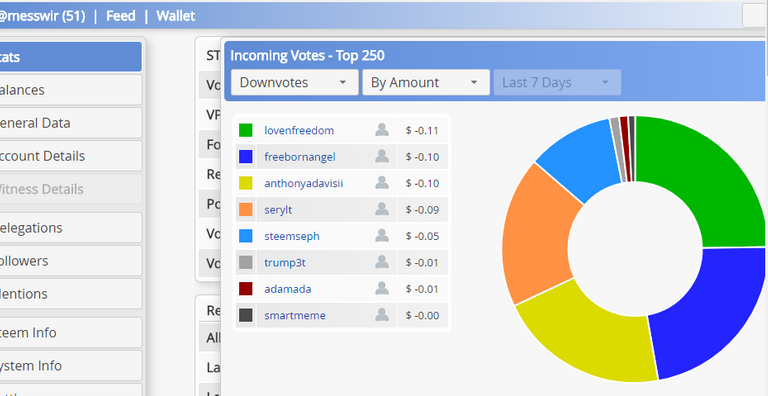
Task: Open steemseph's profile person icon
Action: coord(382,236)
